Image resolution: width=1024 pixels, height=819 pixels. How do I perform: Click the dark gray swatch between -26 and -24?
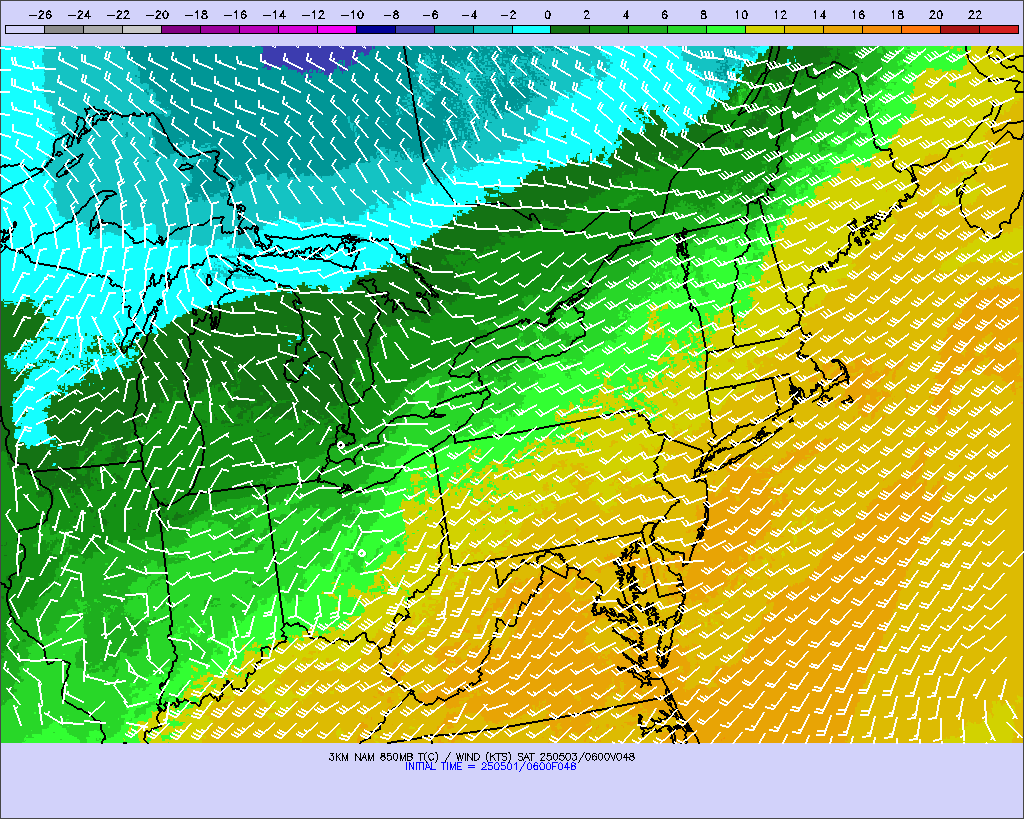coord(64,29)
